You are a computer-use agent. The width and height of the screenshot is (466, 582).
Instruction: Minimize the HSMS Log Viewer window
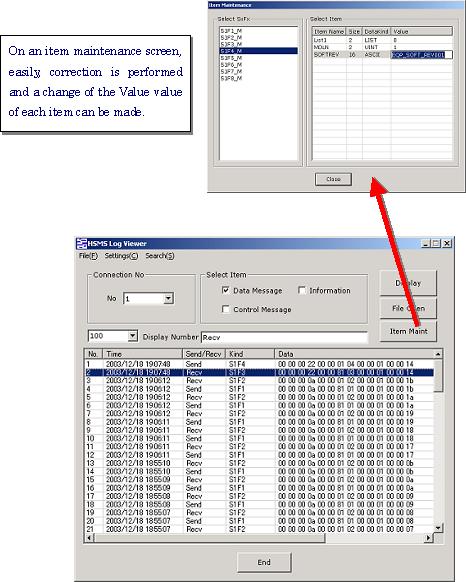coord(426,243)
